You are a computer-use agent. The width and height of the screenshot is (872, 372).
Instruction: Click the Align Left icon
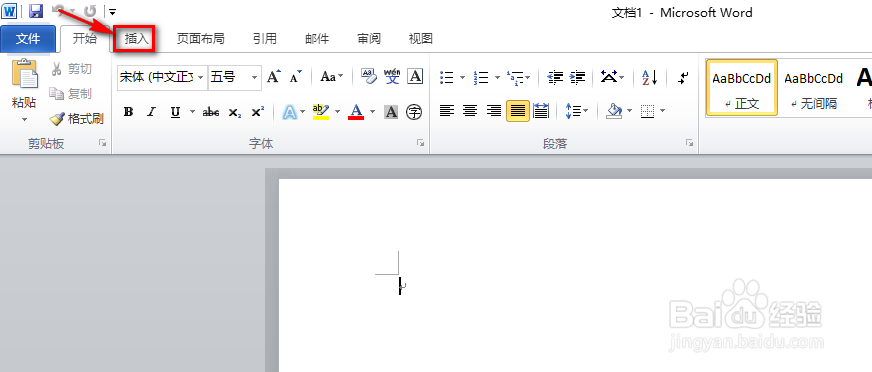click(447, 111)
